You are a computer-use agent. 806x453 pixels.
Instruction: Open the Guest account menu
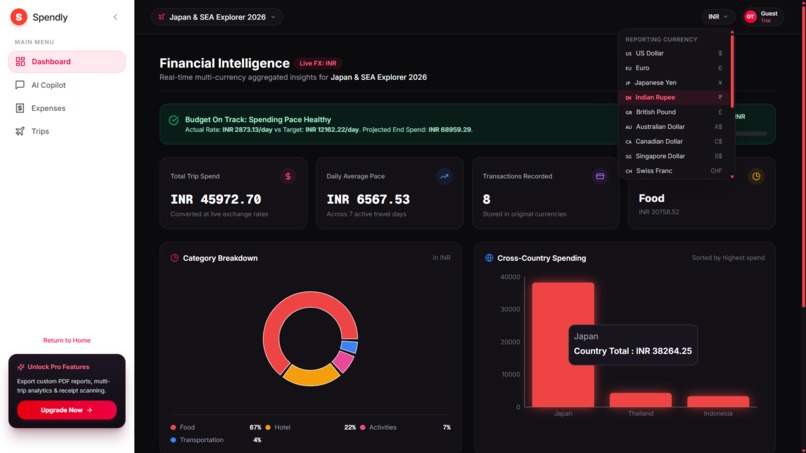[x=762, y=17]
